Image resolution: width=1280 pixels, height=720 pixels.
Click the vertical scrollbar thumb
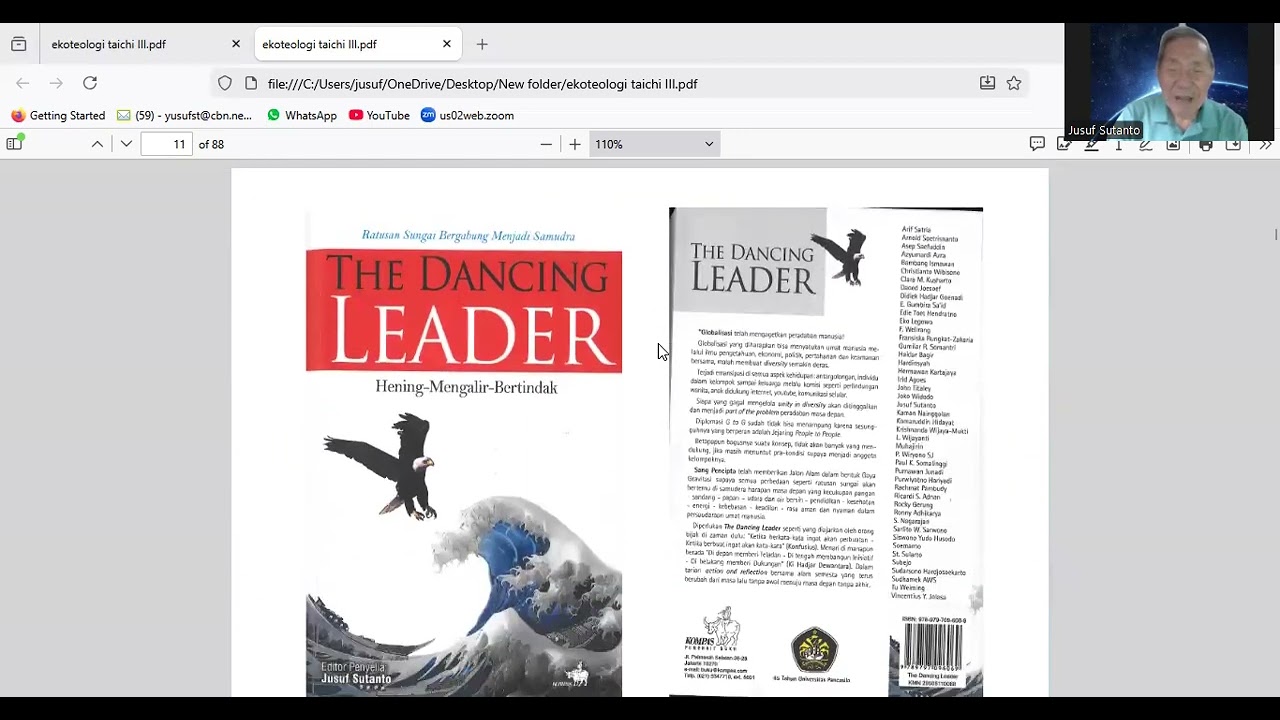pos(1275,234)
